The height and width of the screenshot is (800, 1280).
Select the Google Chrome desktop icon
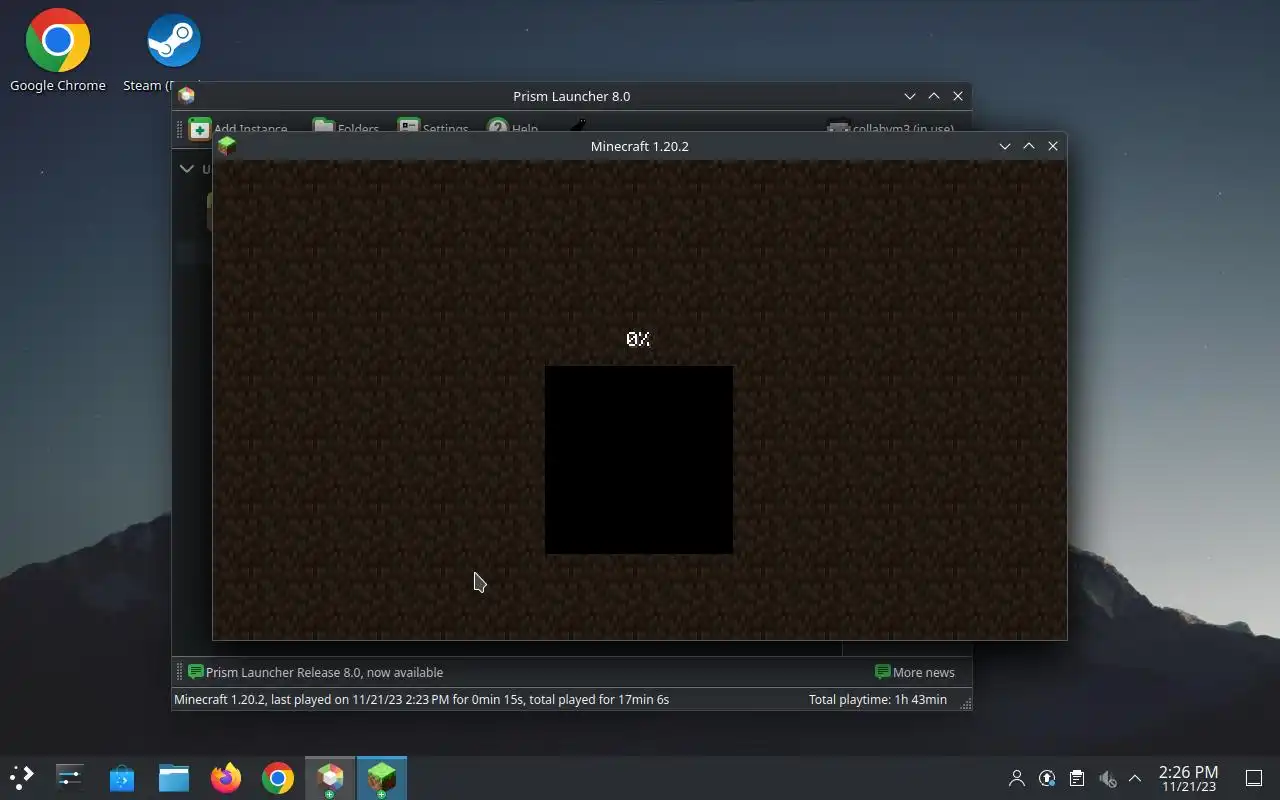pos(58,50)
